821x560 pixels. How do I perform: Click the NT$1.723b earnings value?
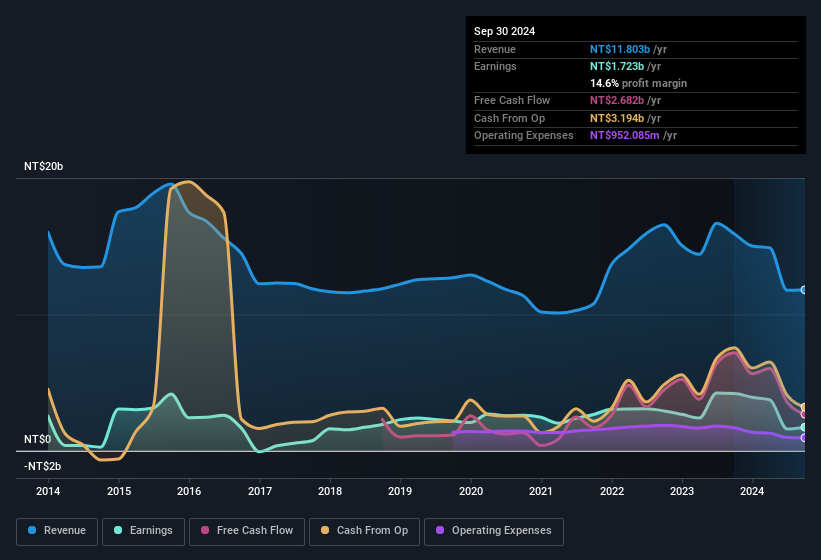pyautogui.click(x=617, y=66)
